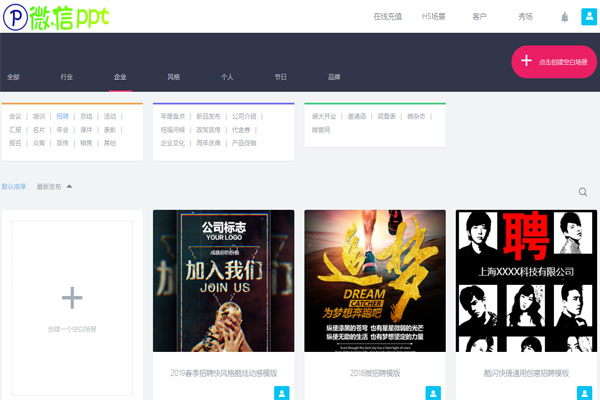This screenshot has height=400, width=600.
Task: Open H5场景 in top navigation
Action: click(434, 16)
